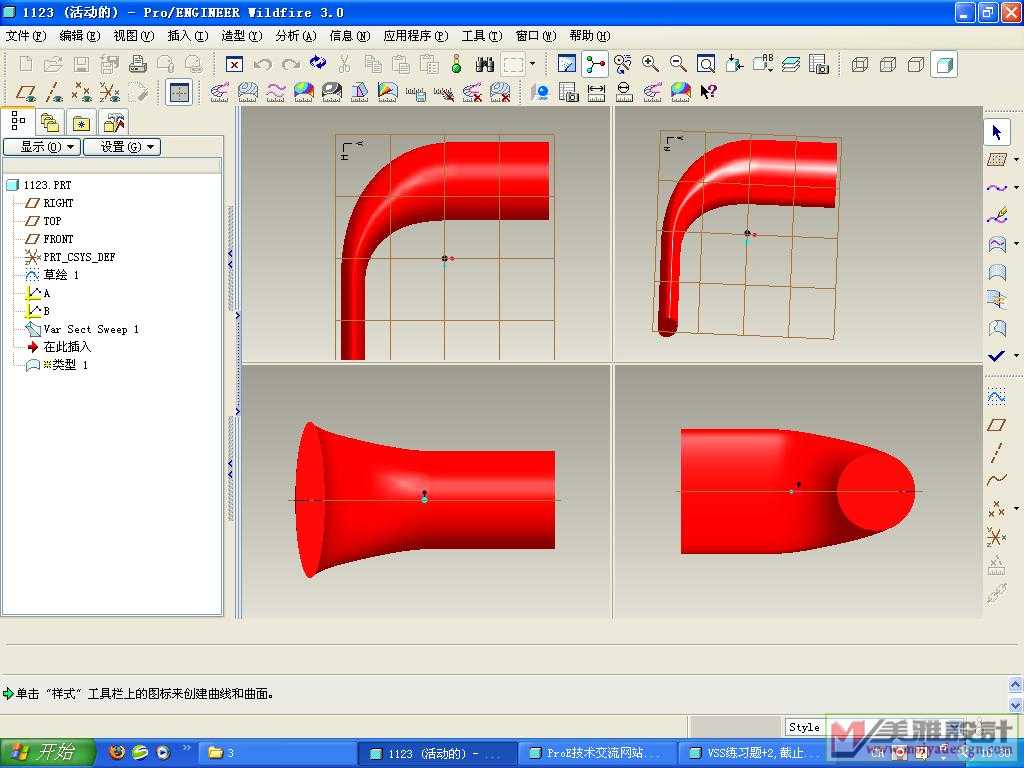Click the Repaint screen icon
1024x768 pixels.
coord(567,64)
